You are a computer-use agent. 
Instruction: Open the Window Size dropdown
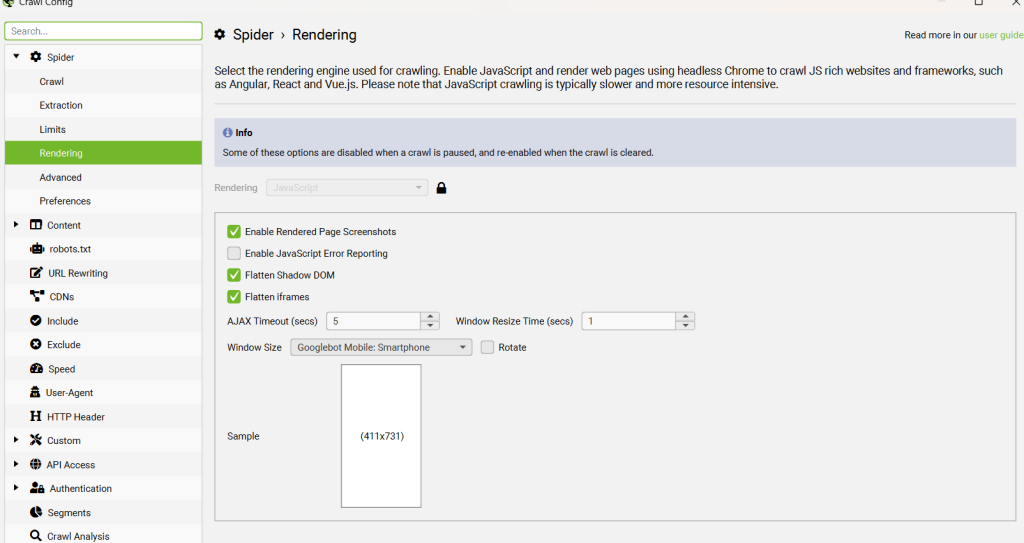tap(381, 347)
